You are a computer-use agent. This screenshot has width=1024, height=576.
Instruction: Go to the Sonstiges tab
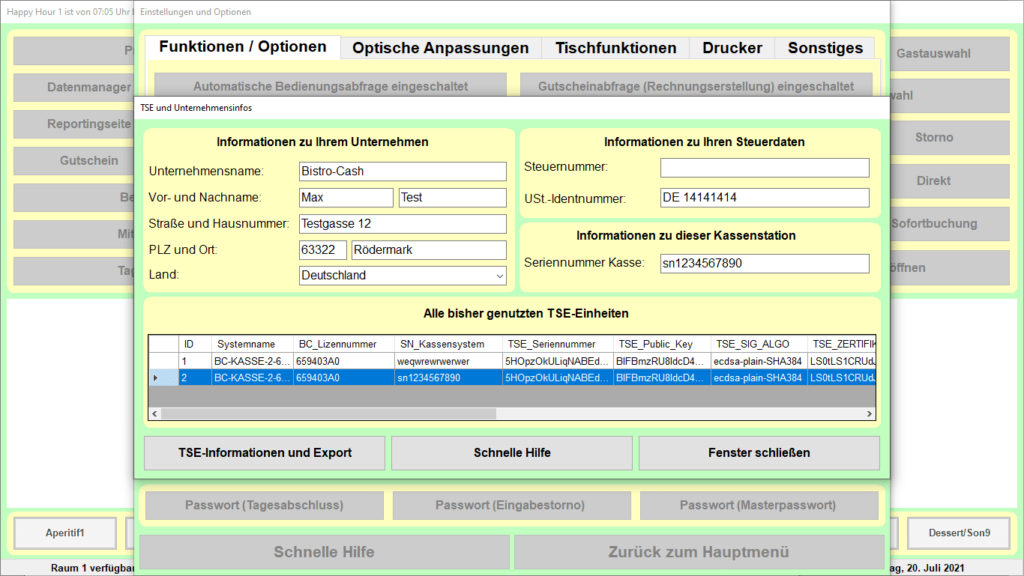825,48
